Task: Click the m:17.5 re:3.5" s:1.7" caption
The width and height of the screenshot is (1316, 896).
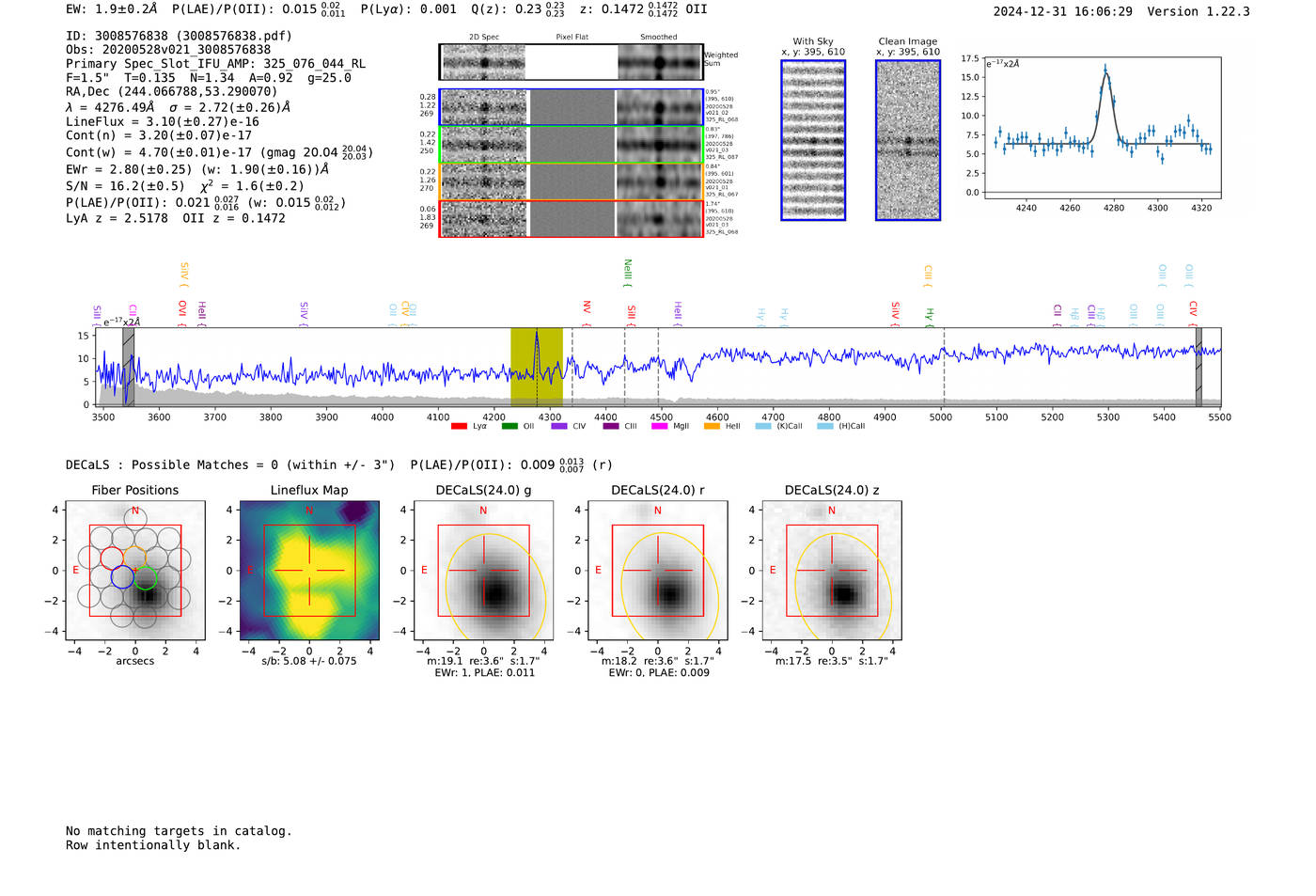Action: click(832, 661)
